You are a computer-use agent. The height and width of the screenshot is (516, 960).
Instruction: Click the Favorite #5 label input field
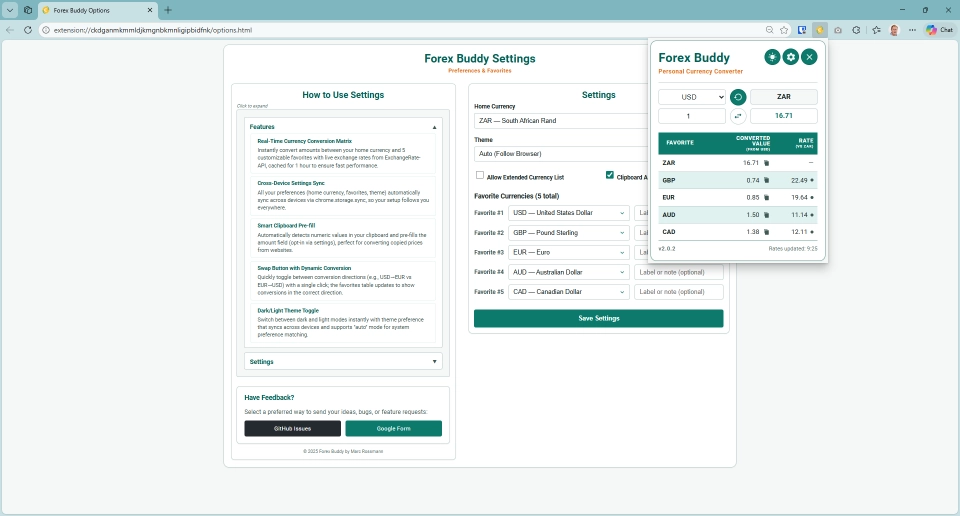click(x=678, y=292)
